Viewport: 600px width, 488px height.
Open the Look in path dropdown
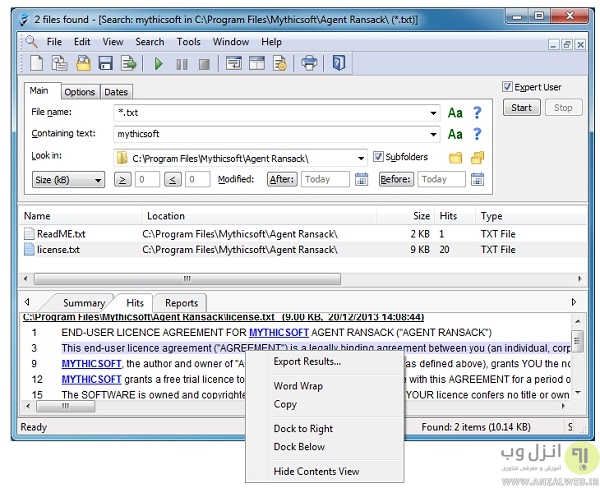click(361, 157)
